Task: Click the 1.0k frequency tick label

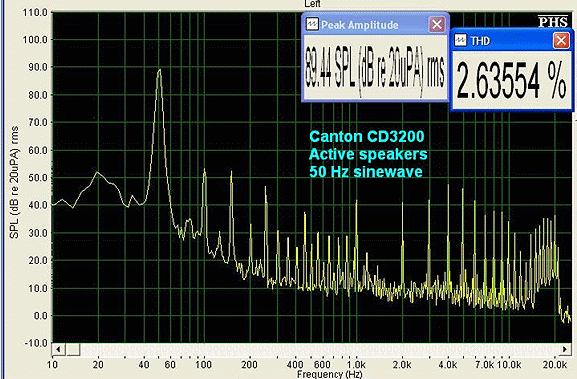Action: pyautogui.click(x=356, y=364)
